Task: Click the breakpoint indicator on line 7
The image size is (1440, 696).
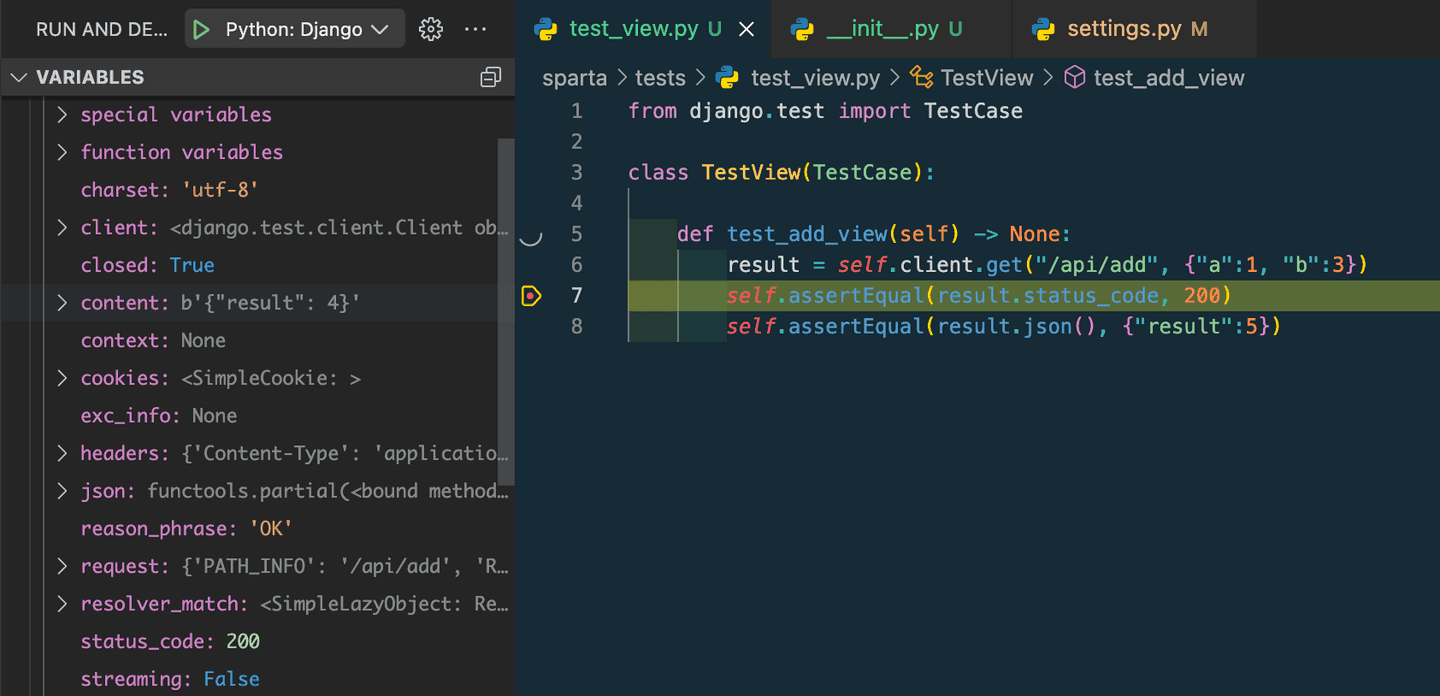Action: point(531,296)
